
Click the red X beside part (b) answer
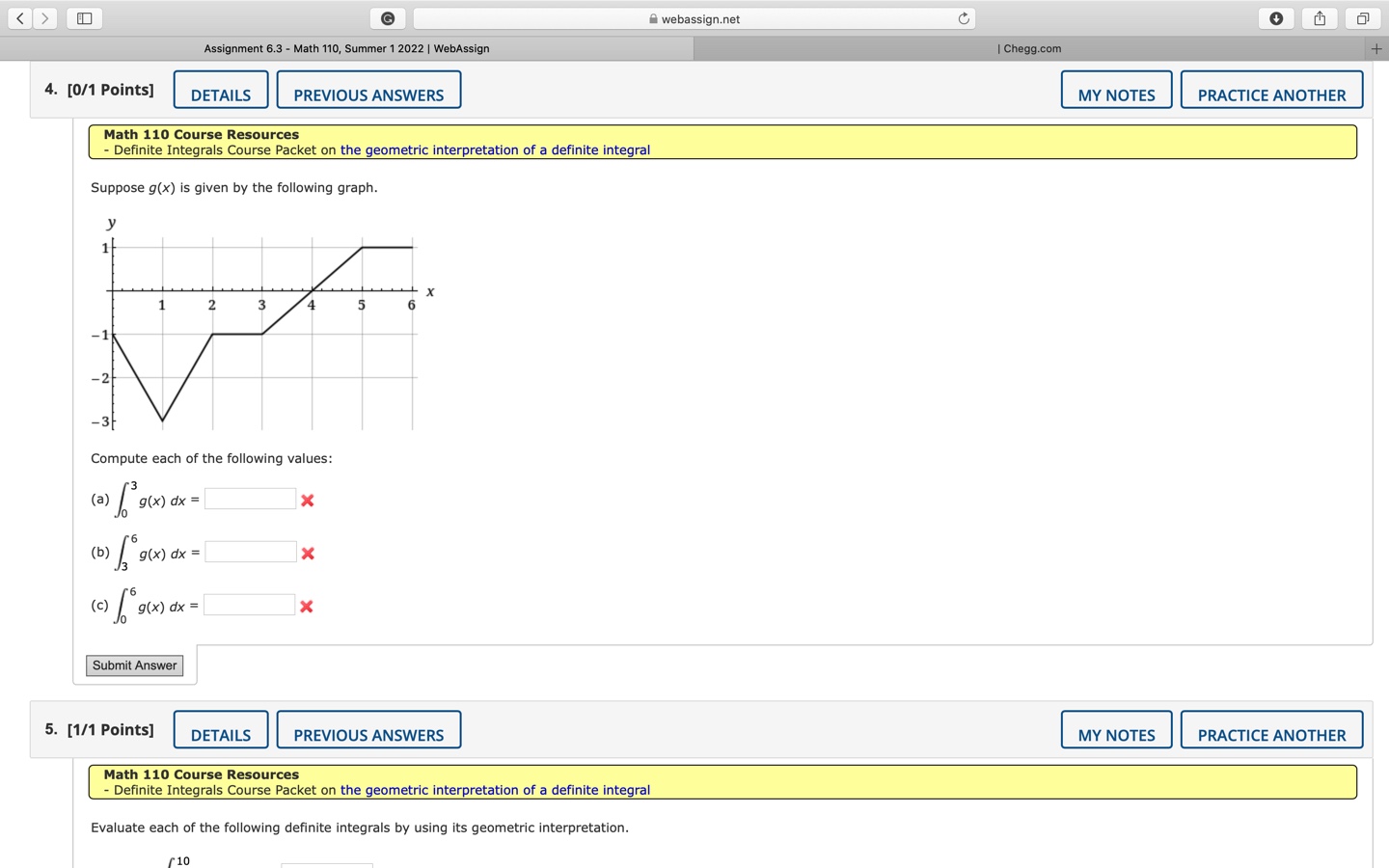coord(307,554)
